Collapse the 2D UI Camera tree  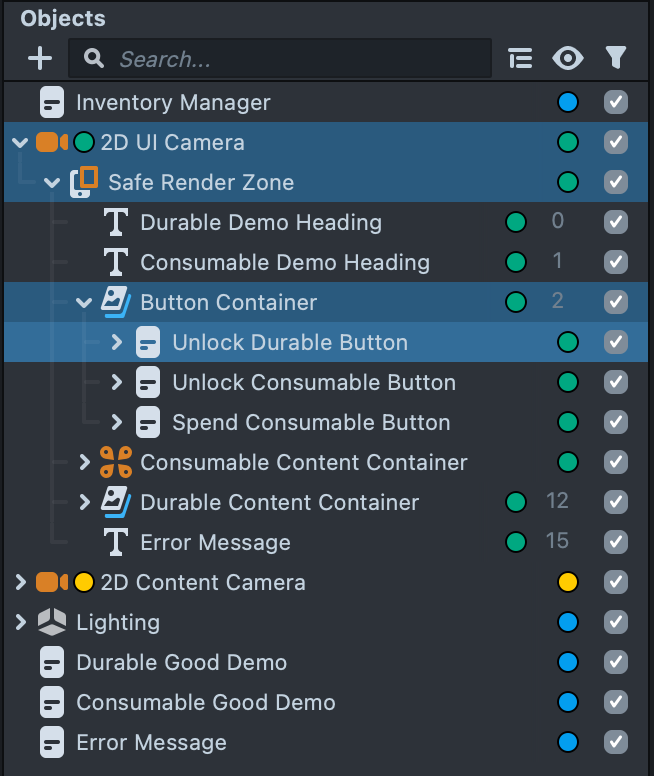(x=20, y=142)
